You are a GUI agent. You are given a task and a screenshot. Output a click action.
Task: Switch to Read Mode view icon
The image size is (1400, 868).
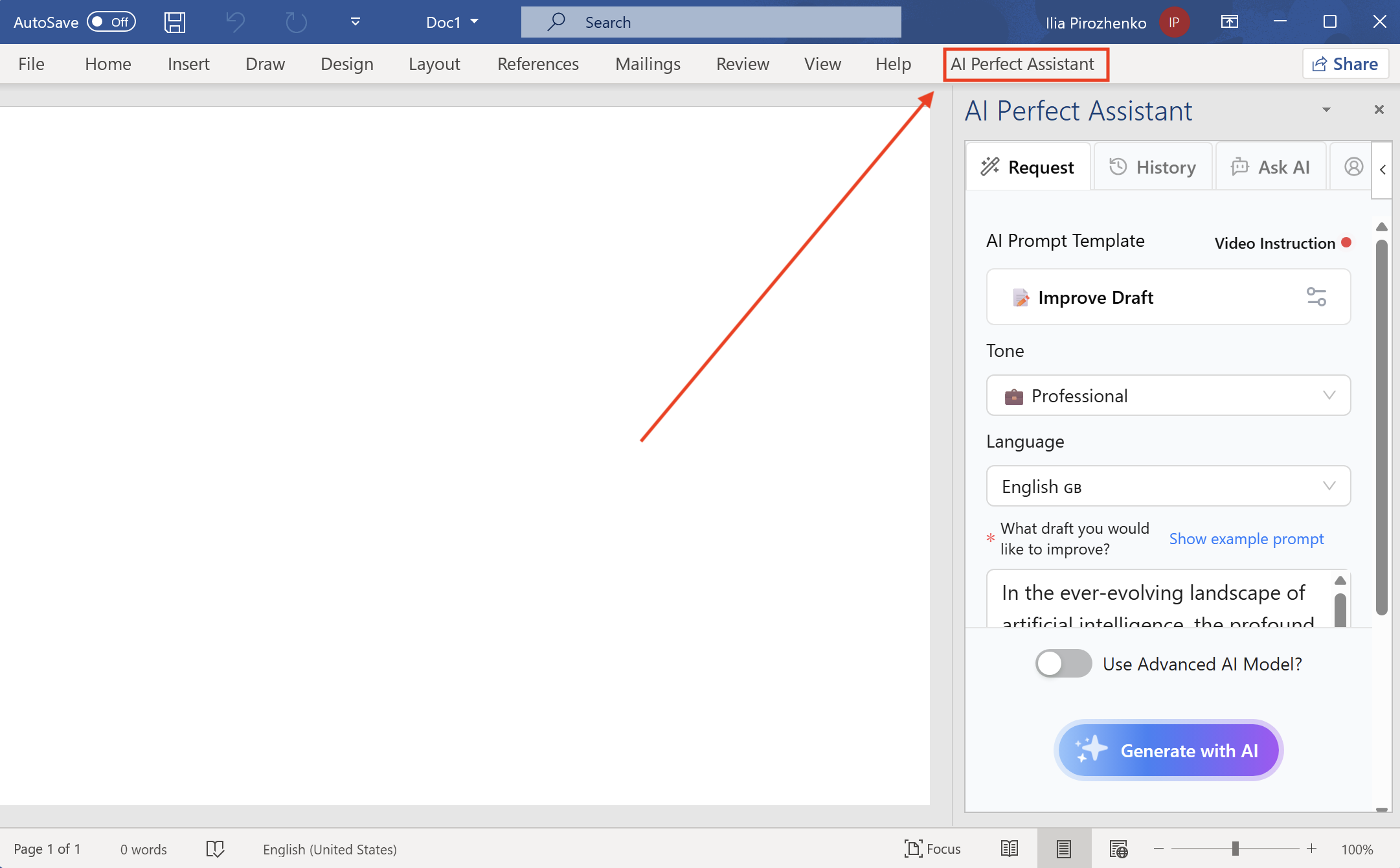[1010, 849]
